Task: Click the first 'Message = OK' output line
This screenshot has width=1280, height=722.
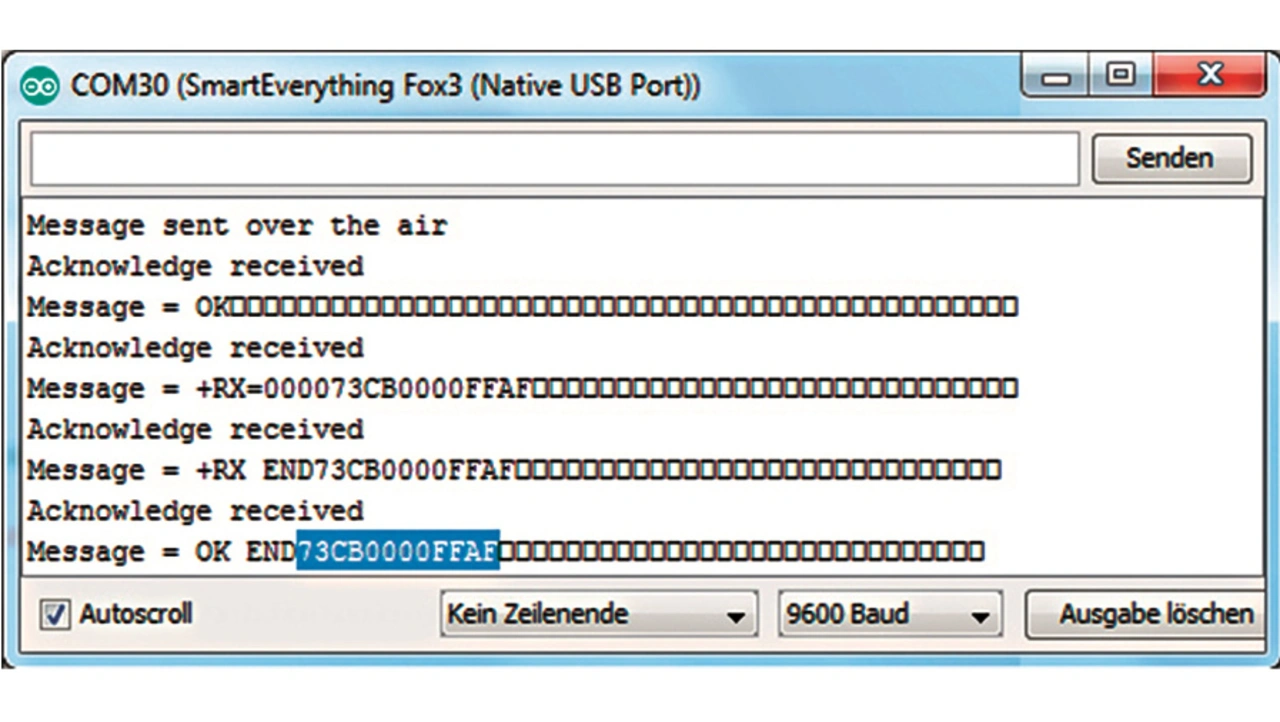Action: pos(128,307)
